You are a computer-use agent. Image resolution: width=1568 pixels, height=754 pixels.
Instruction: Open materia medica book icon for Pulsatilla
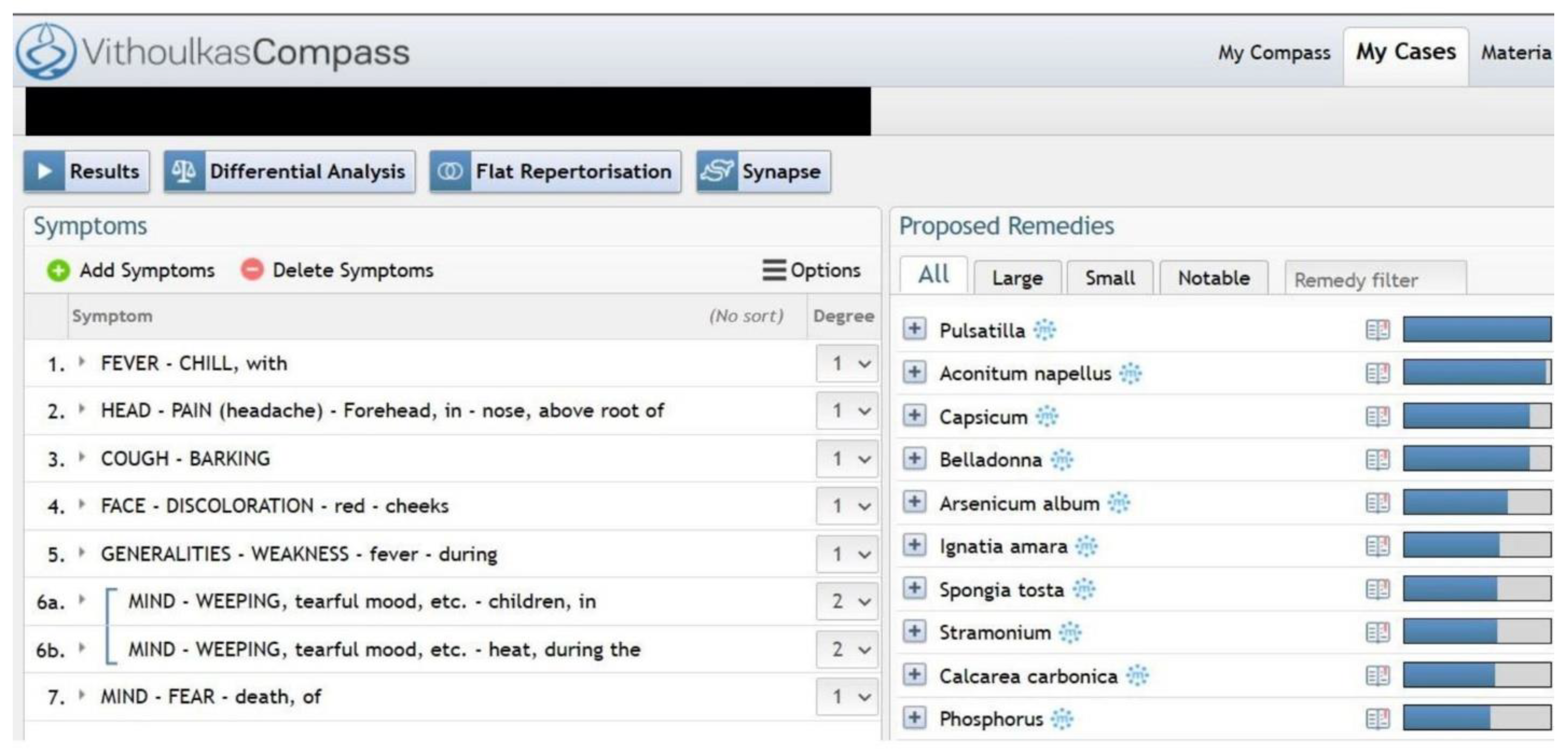click(1377, 330)
